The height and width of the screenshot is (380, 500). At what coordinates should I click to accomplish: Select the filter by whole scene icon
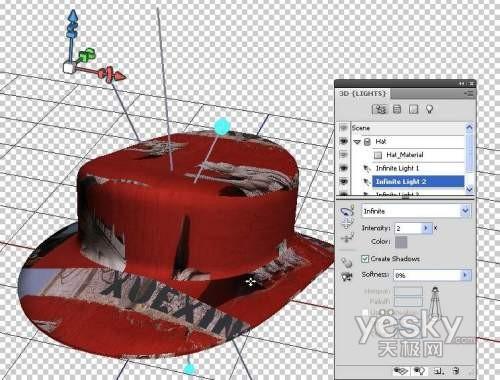click(380, 109)
